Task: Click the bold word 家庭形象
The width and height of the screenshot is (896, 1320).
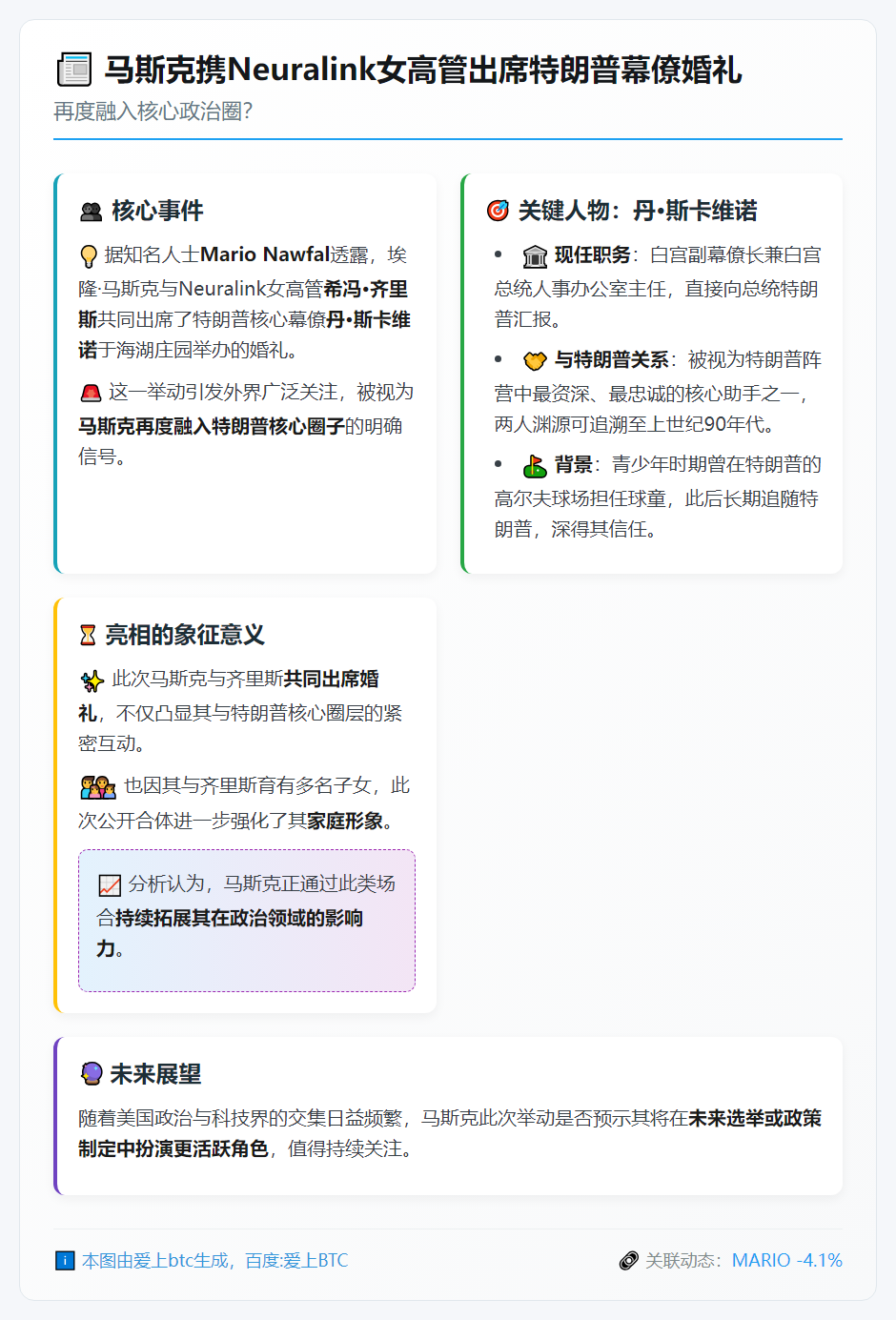Action: (x=345, y=821)
